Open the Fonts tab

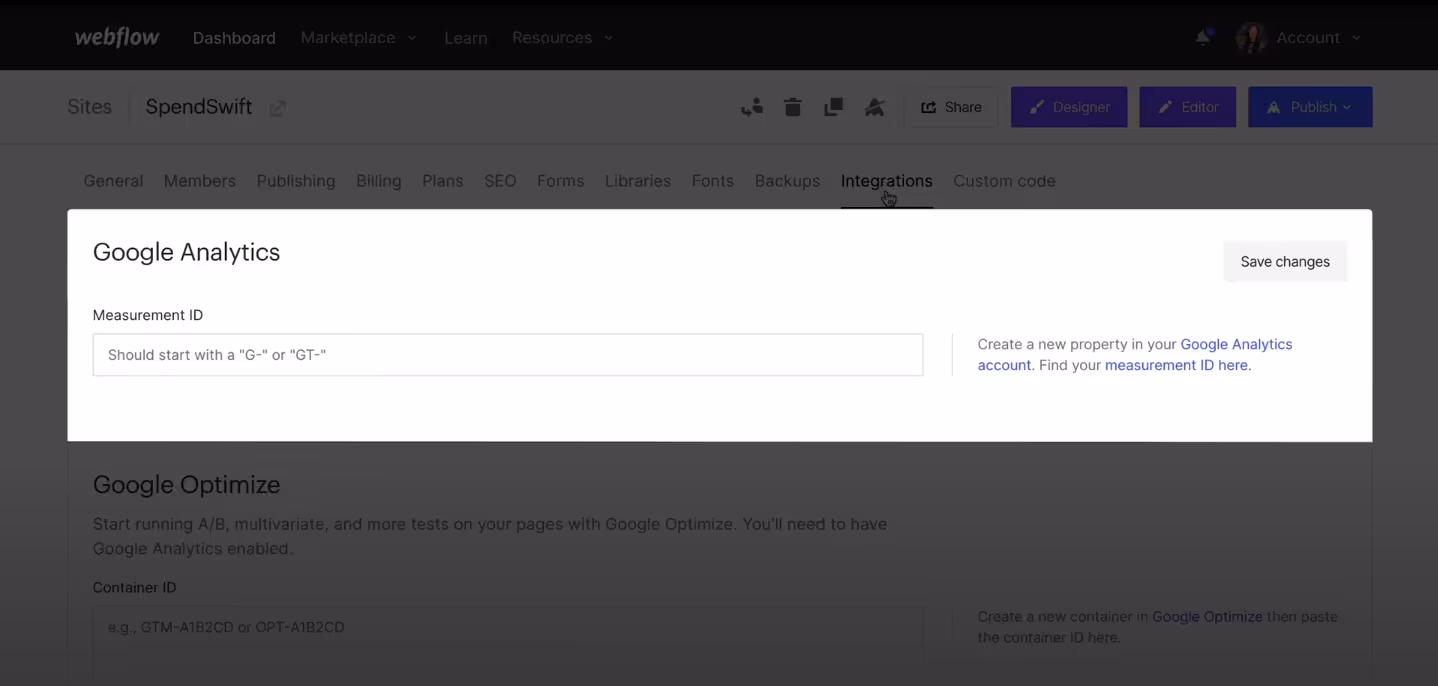pyautogui.click(x=713, y=181)
